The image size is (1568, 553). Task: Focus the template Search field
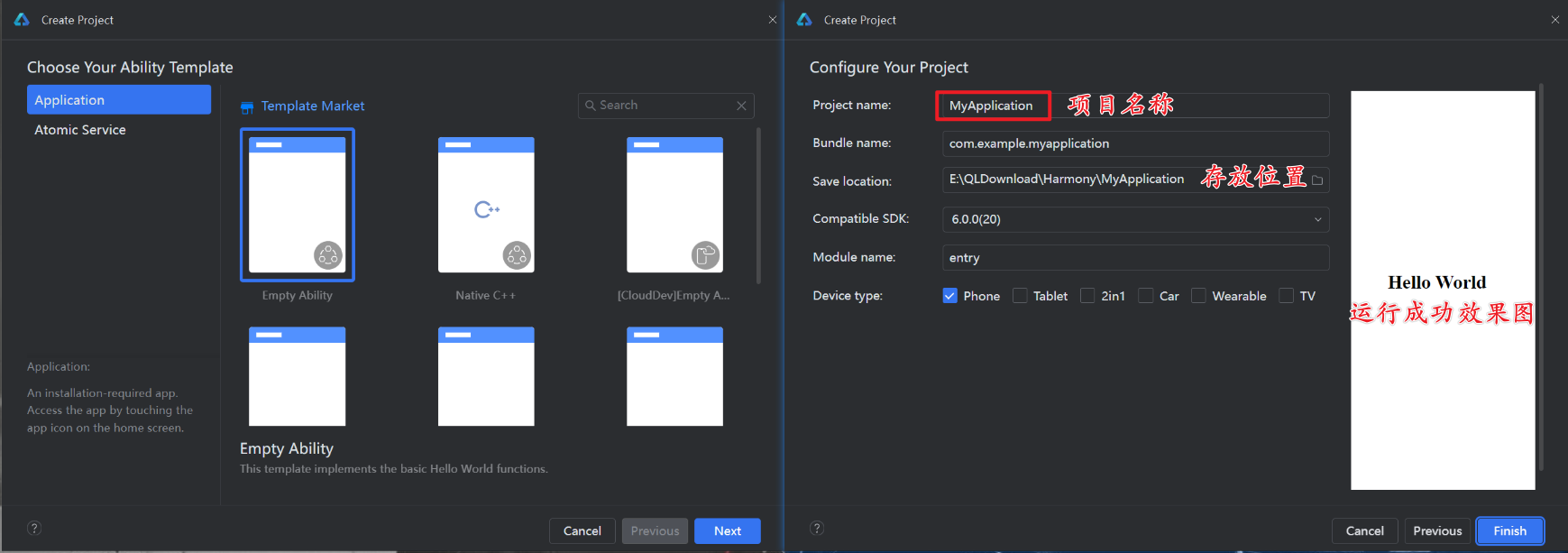[665, 106]
